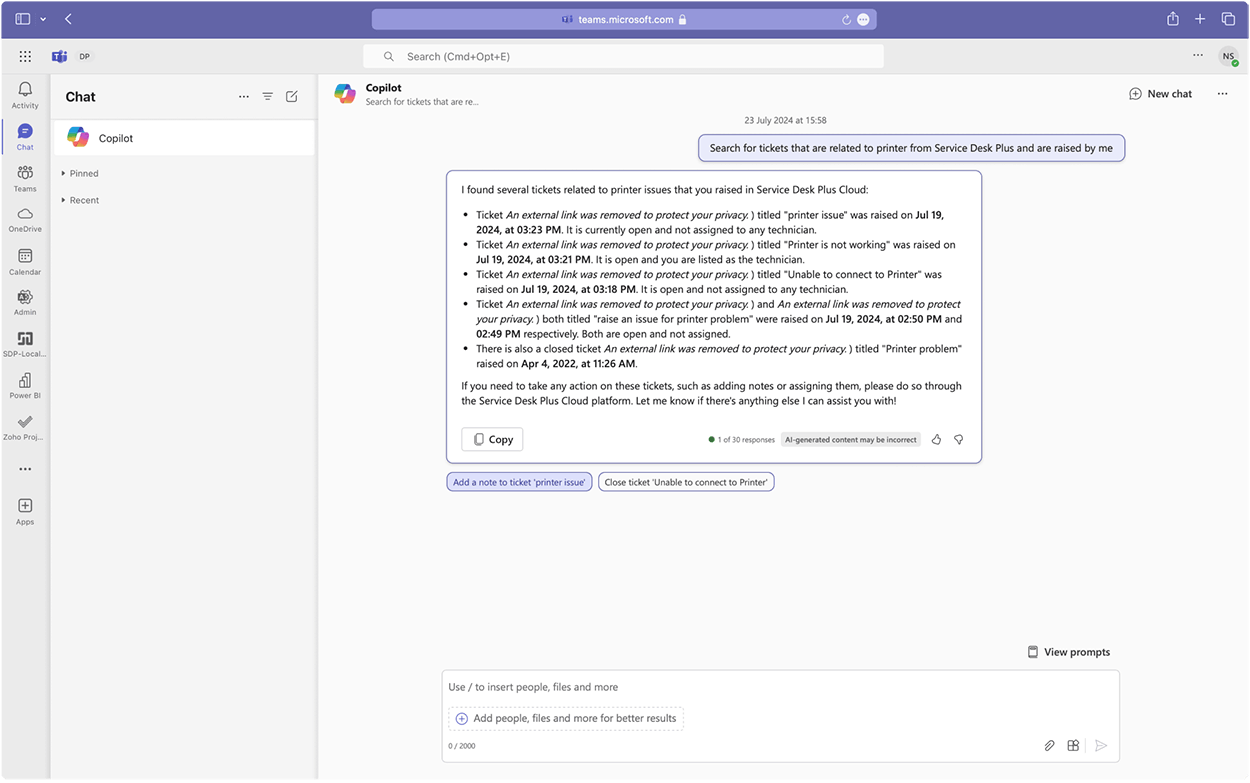Open the Power BI app
The image size is (1250, 783).
tap(25, 386)
